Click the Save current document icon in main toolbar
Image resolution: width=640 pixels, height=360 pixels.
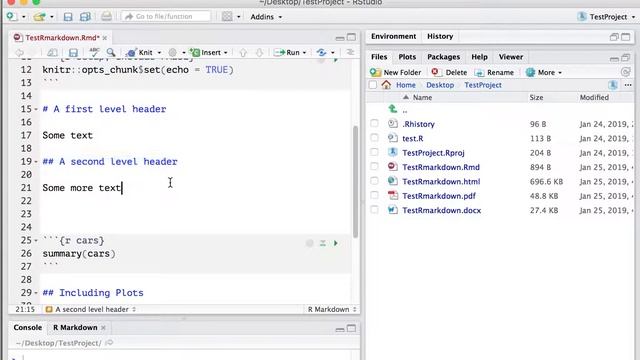pos(68,17)
